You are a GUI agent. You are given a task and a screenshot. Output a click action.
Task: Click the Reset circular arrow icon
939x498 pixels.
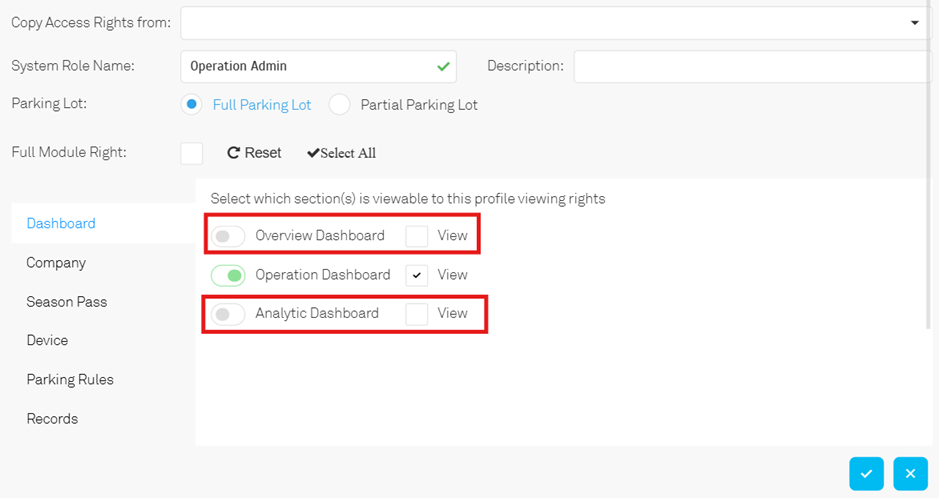click(234, 153)
